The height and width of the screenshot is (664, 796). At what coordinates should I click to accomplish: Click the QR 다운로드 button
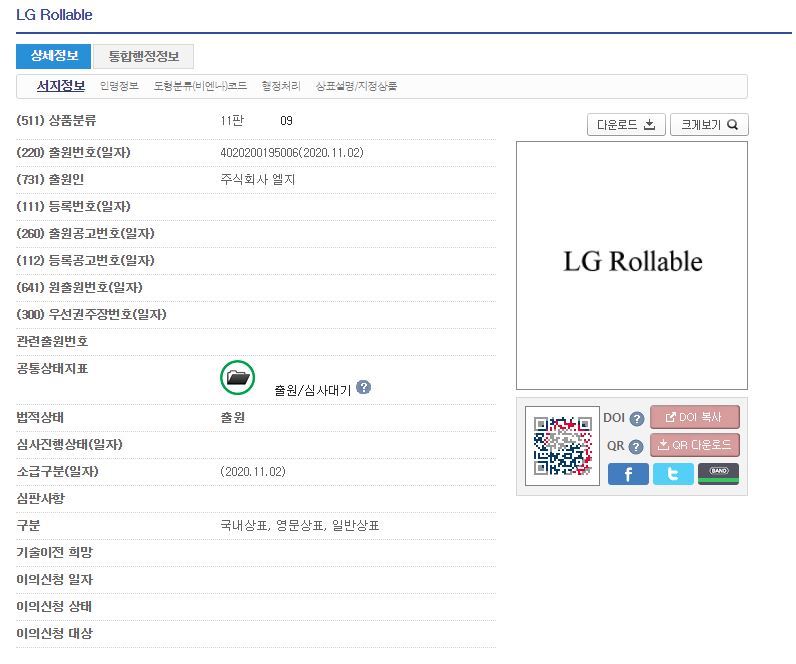tap(694, 445)
